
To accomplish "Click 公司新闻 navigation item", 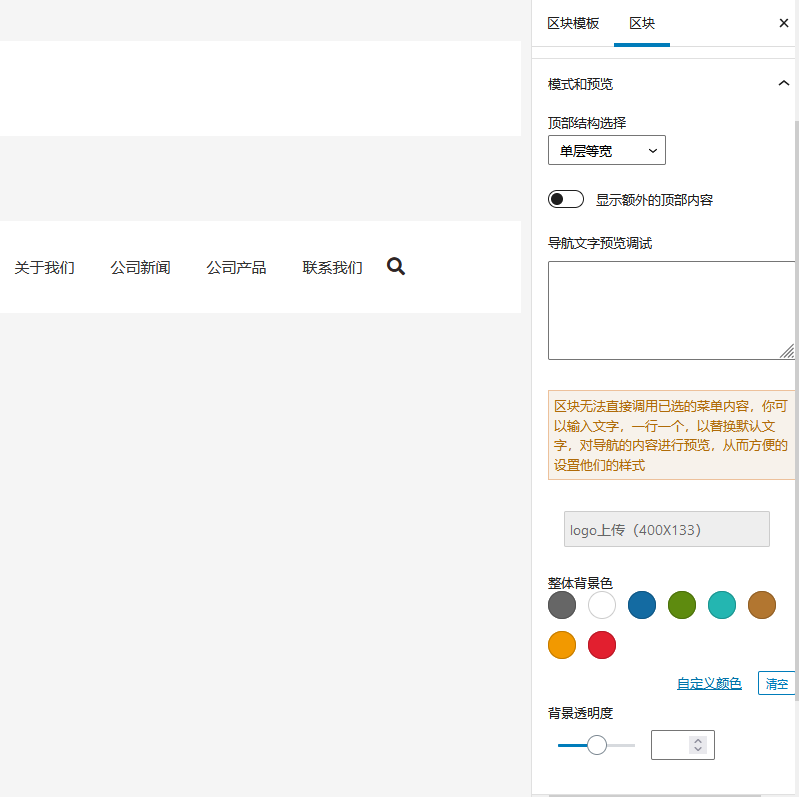I will tap(140, 268).
